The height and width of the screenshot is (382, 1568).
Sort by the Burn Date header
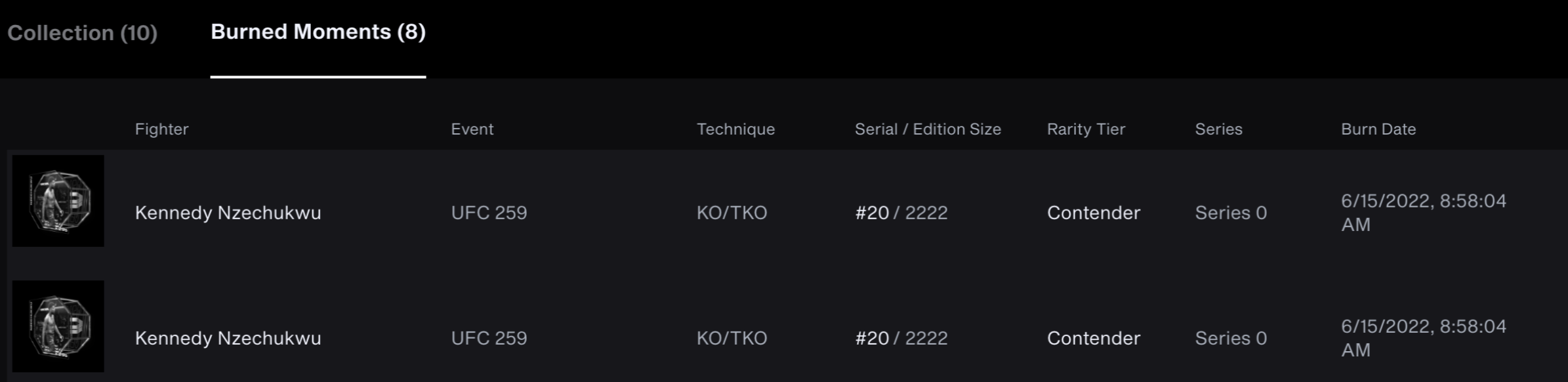point(1378,129)
